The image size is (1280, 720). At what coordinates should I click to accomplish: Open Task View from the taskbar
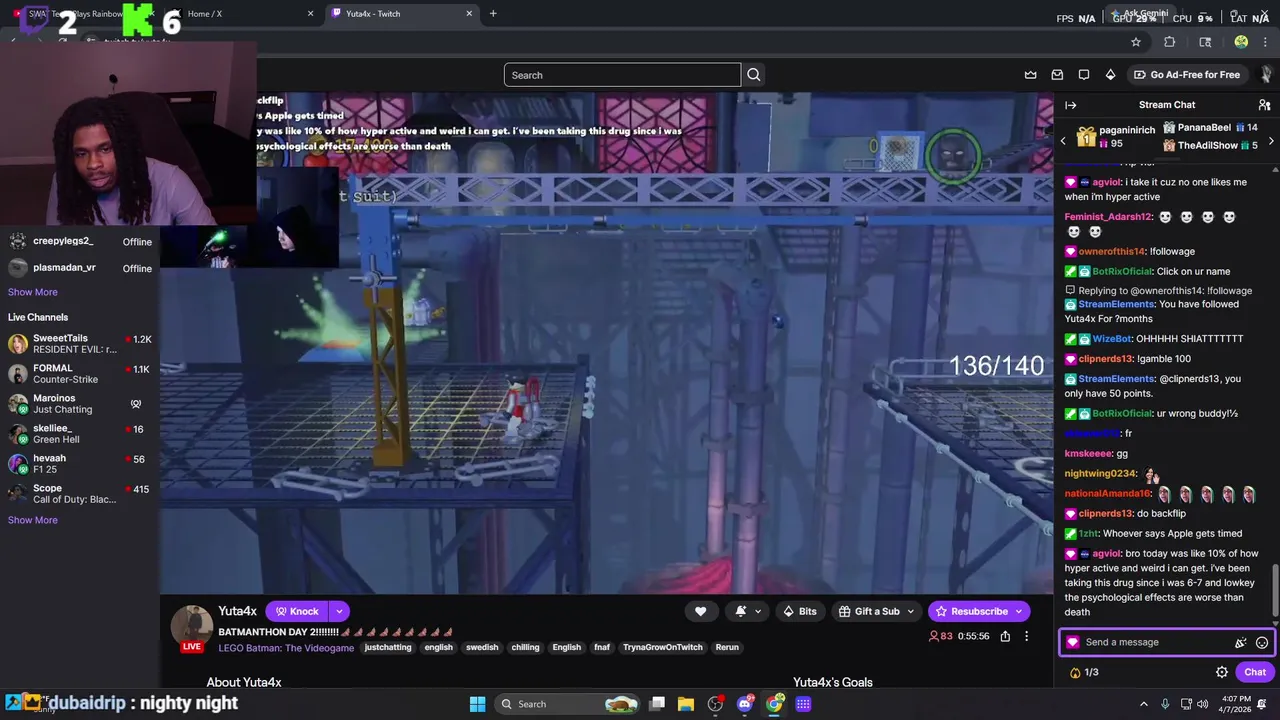pos(657,704)
